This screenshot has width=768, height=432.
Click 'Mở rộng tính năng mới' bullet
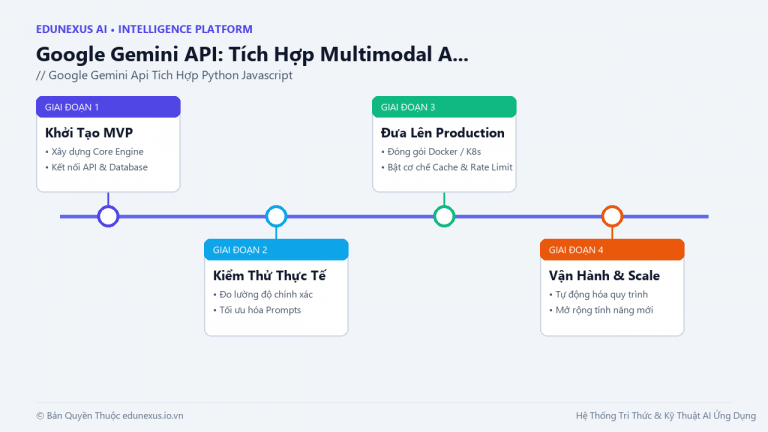[601, 310]
